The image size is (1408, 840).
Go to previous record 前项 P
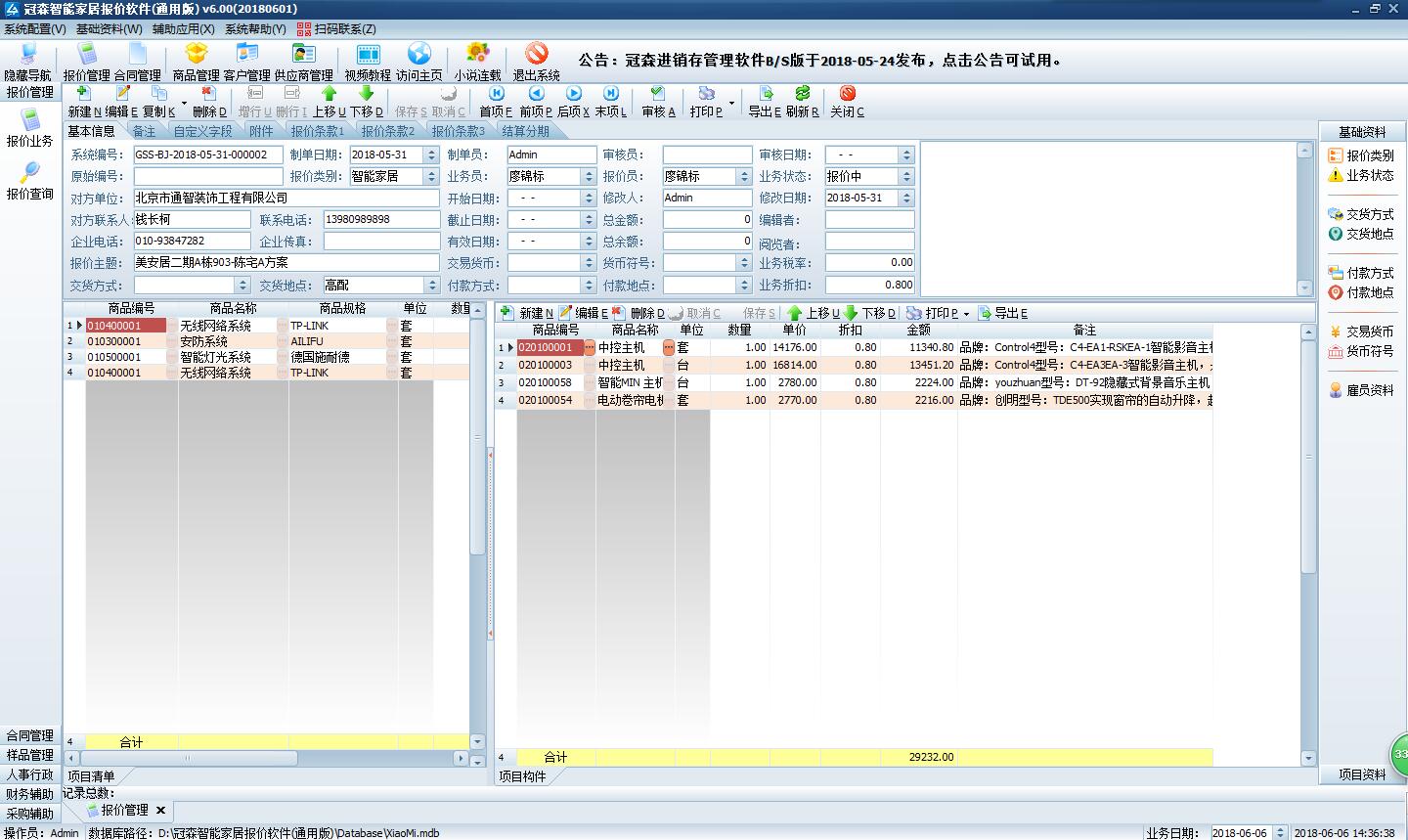(x=536, y=102)
